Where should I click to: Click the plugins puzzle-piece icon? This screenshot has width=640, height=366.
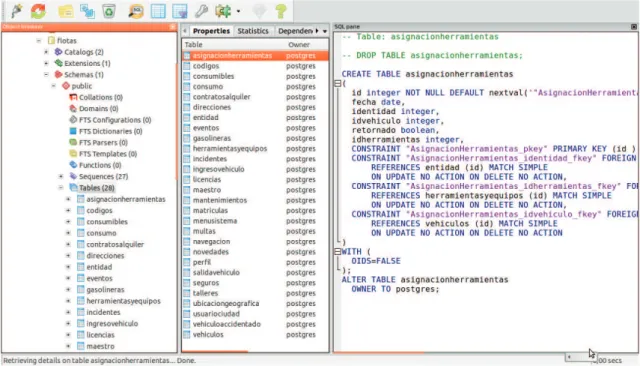(223, 11)
